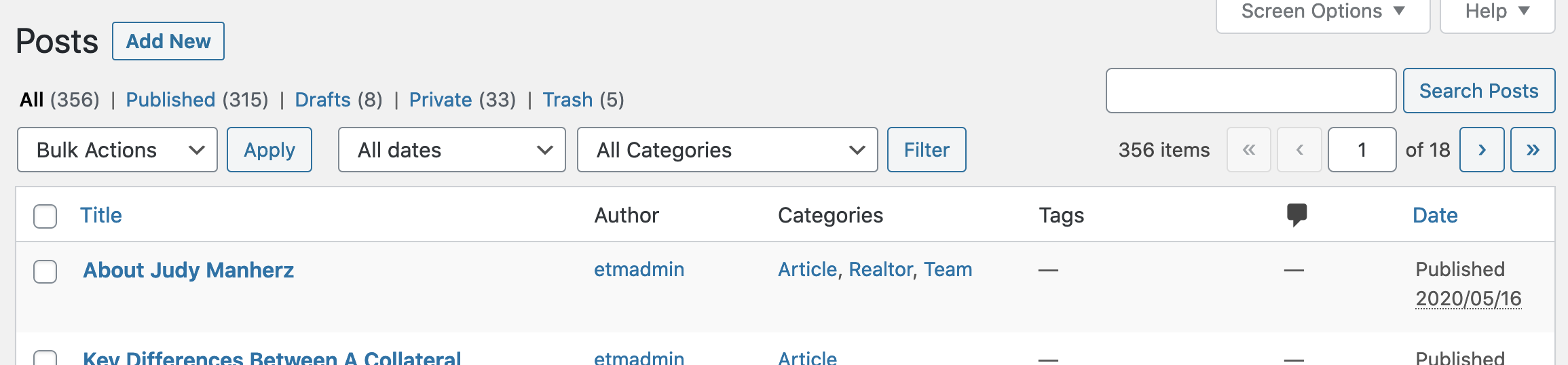Open the All Categories dropdown
Screen dimensions: 1568x365
(x=728, y=150)
